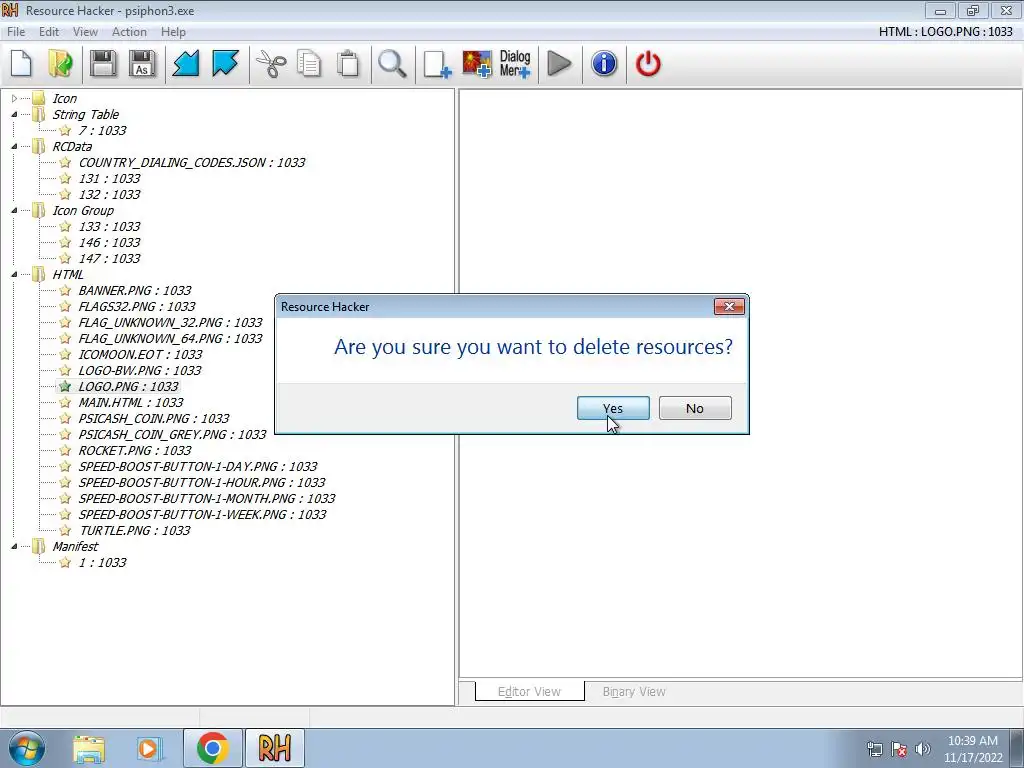The width and height of the screenshot is (1024, 768).
Task: Click the volume speaker tray icon
Action: pyautogui.click(x=923, y=749)
